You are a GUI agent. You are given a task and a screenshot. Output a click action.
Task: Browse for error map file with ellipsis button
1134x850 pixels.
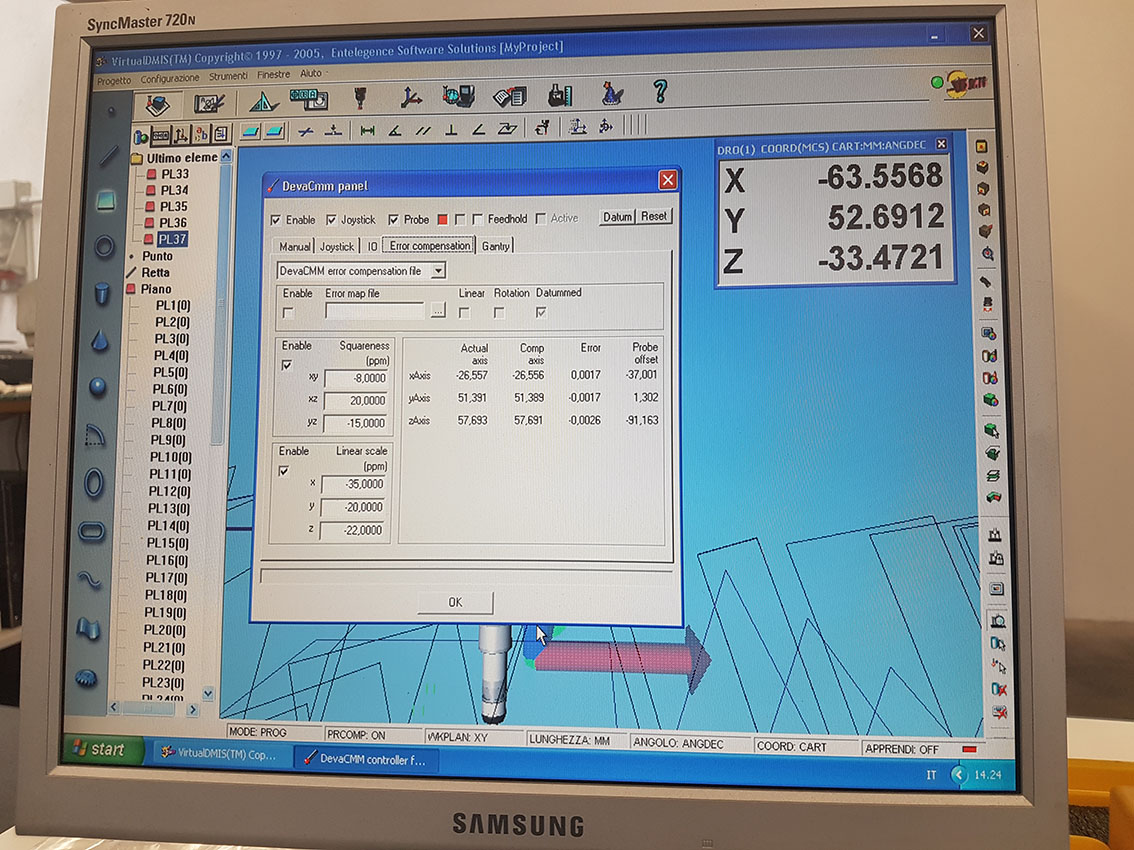[438, 311]
